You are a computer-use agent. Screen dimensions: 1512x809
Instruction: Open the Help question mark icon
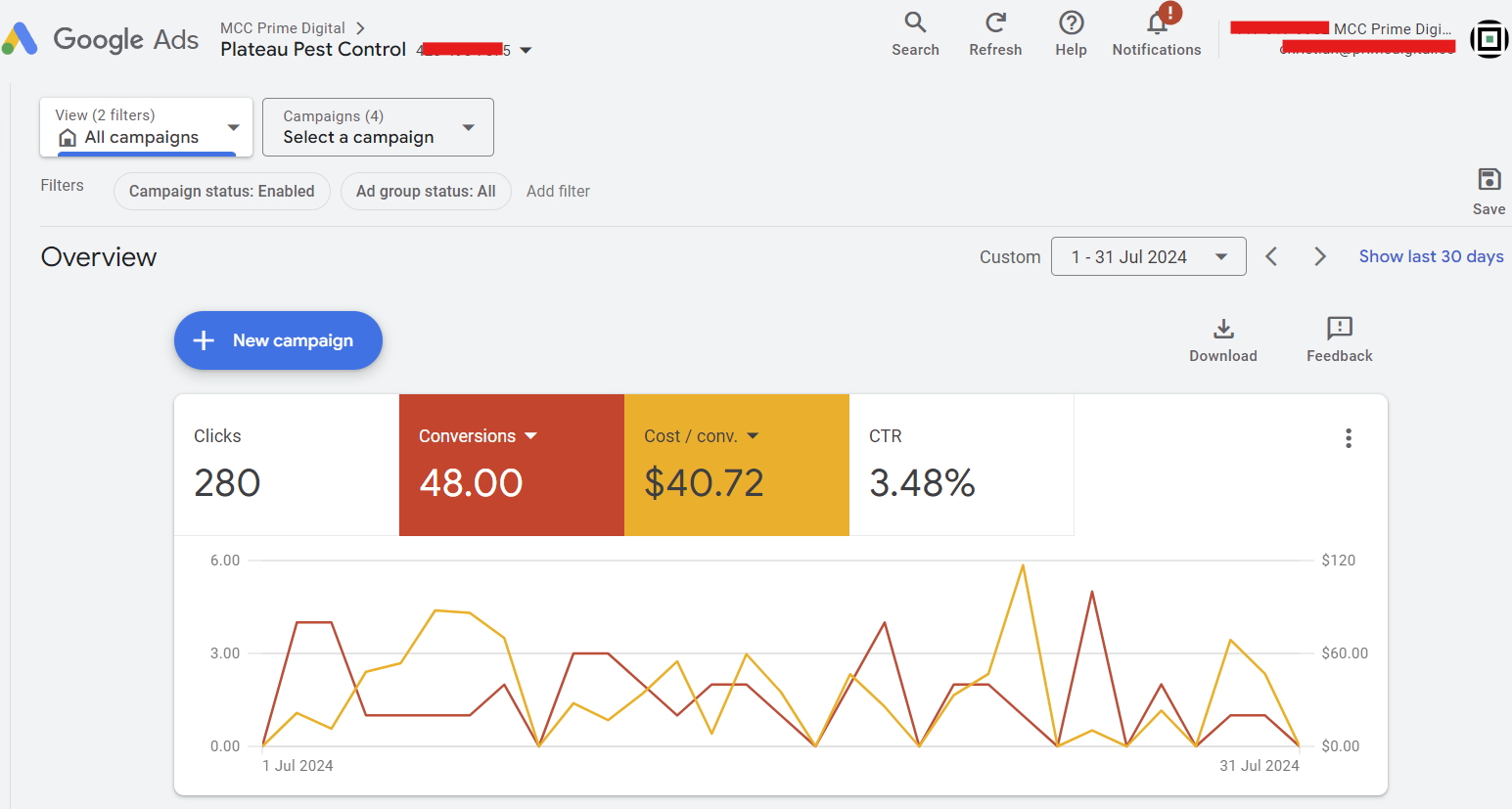1071,23
